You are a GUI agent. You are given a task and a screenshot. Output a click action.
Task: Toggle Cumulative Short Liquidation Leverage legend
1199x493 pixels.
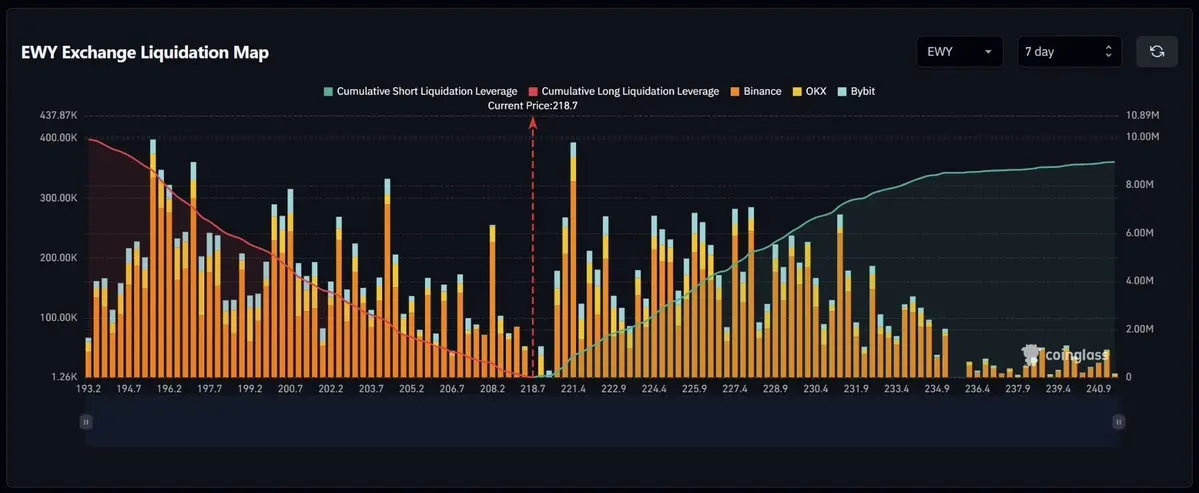(421, 91)
